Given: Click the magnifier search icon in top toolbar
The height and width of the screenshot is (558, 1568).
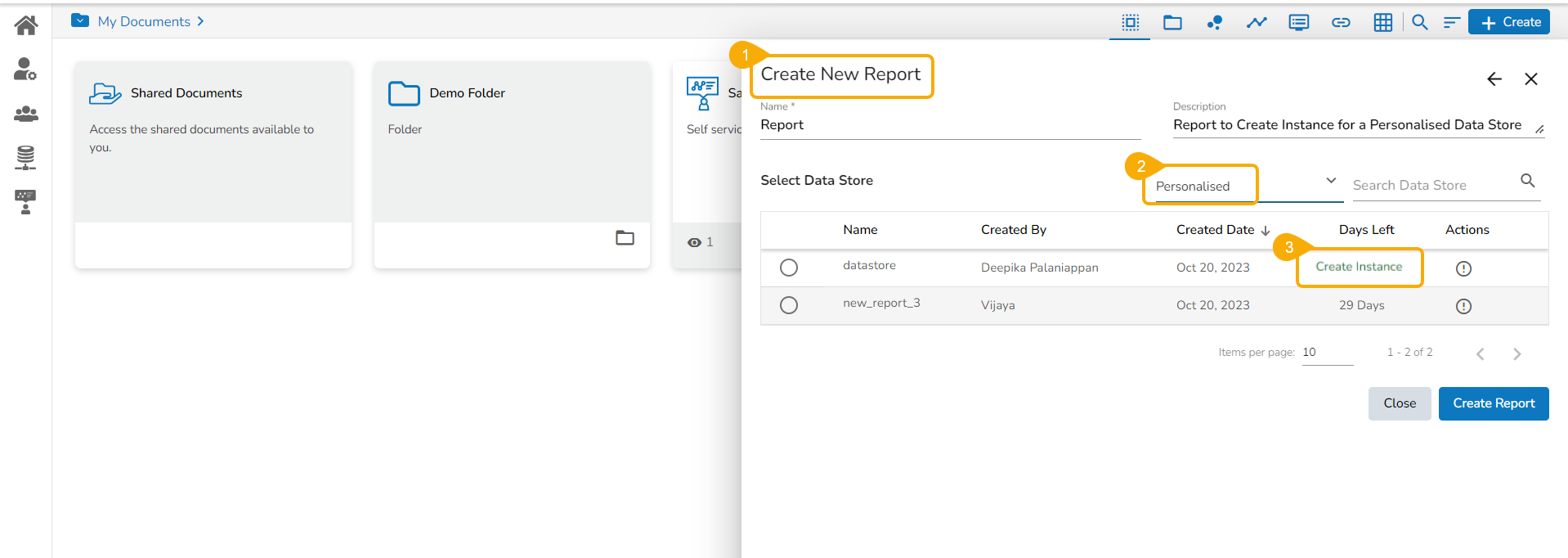Looking at the screenshot, I should pos(1420,22).
